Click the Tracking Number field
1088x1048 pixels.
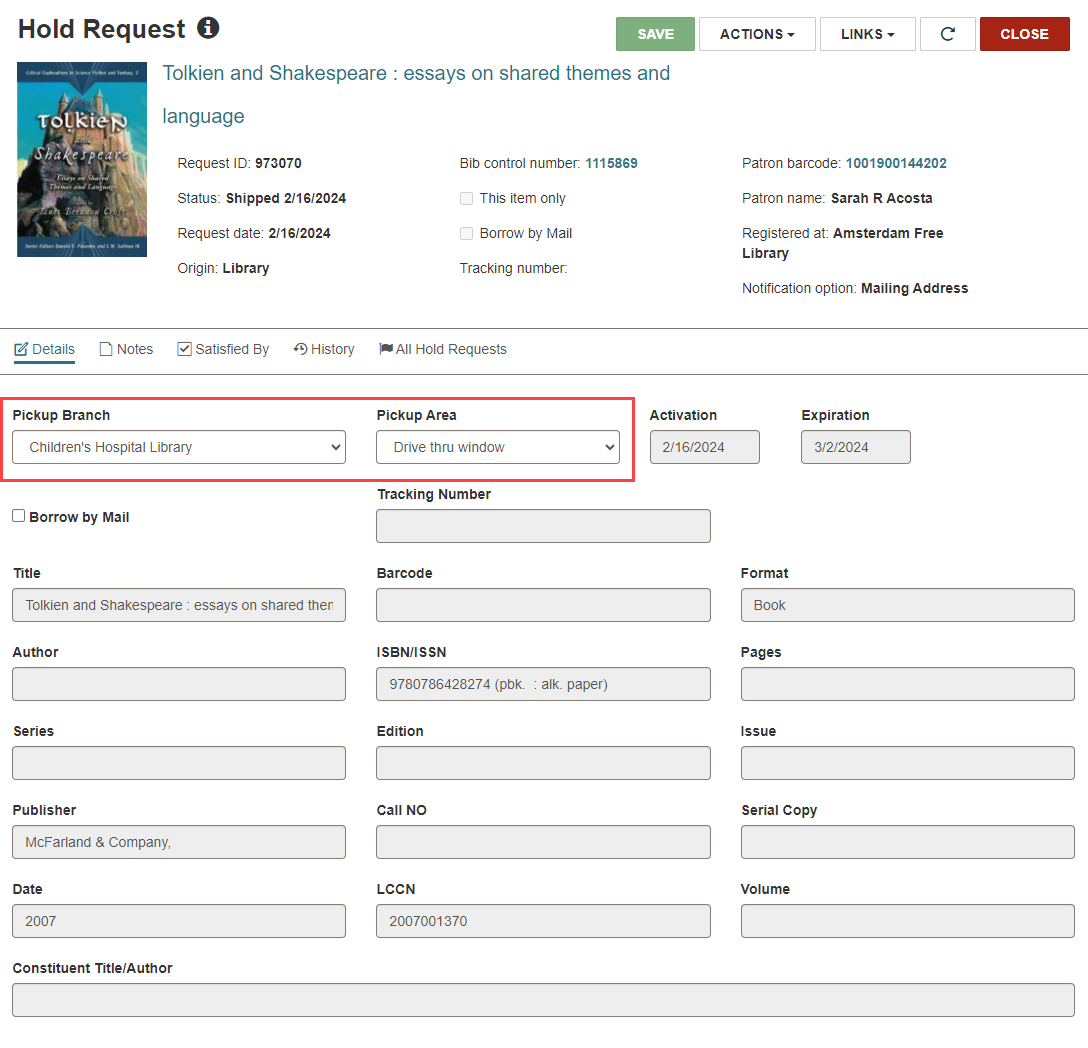[x=543, y=526]
